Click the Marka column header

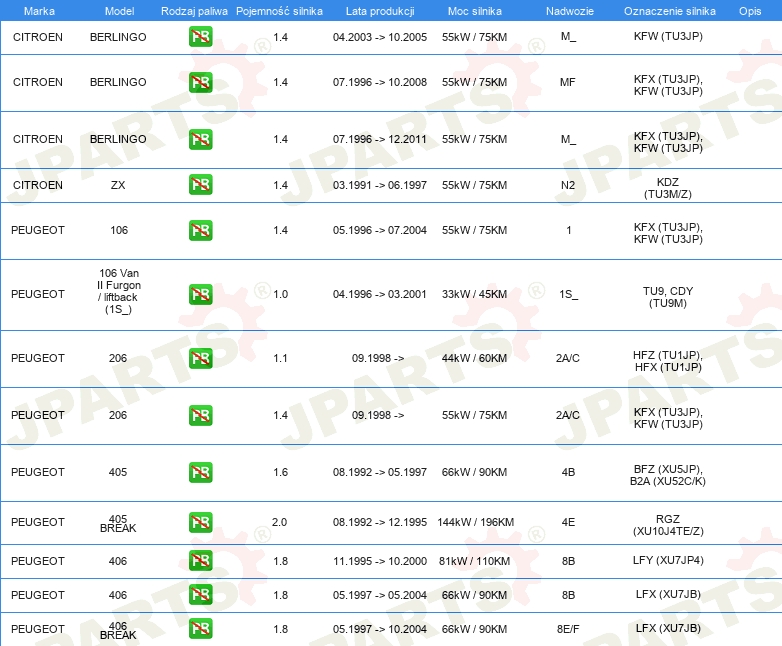39,11
